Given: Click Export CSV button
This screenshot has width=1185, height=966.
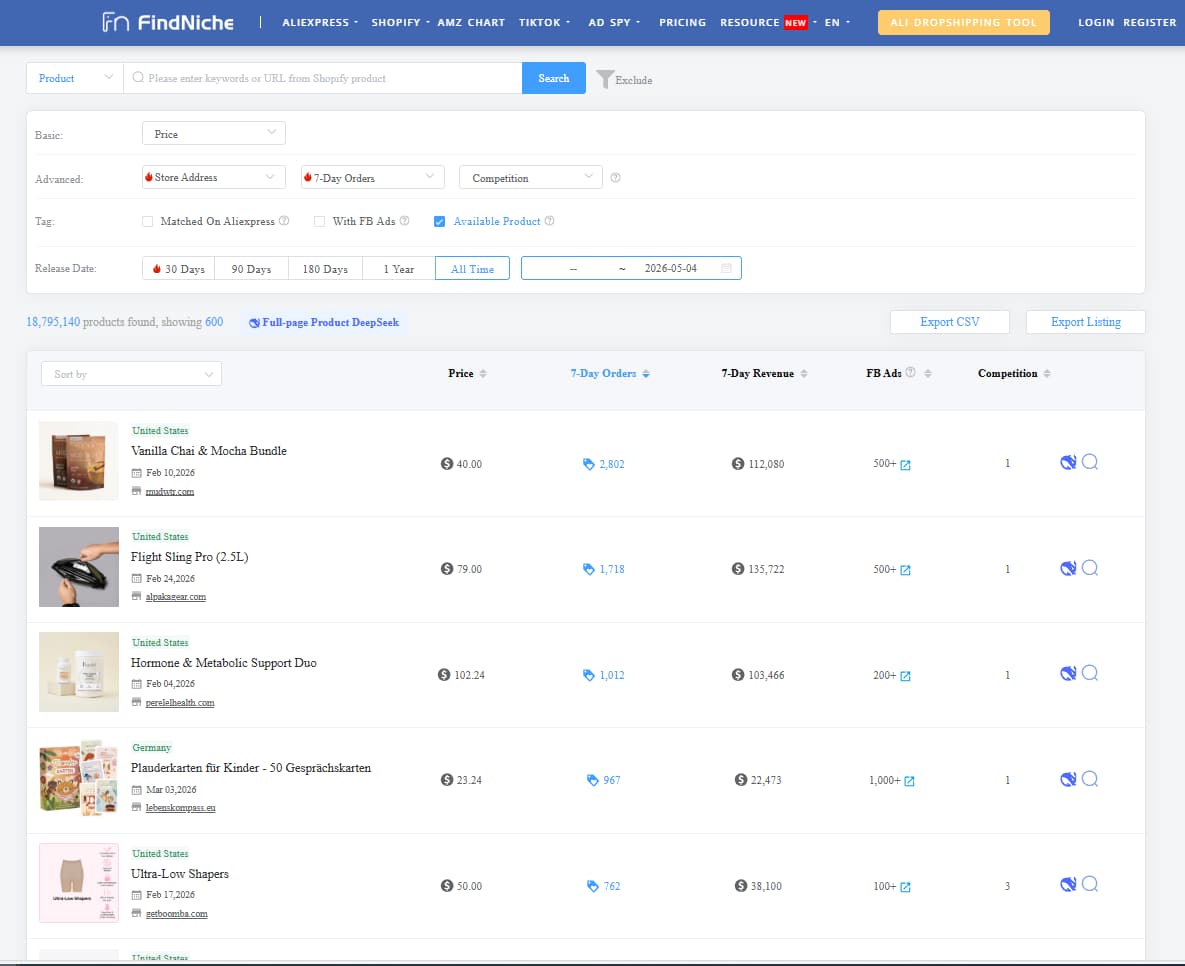Looking at the screenshot, I should [950, 322].
